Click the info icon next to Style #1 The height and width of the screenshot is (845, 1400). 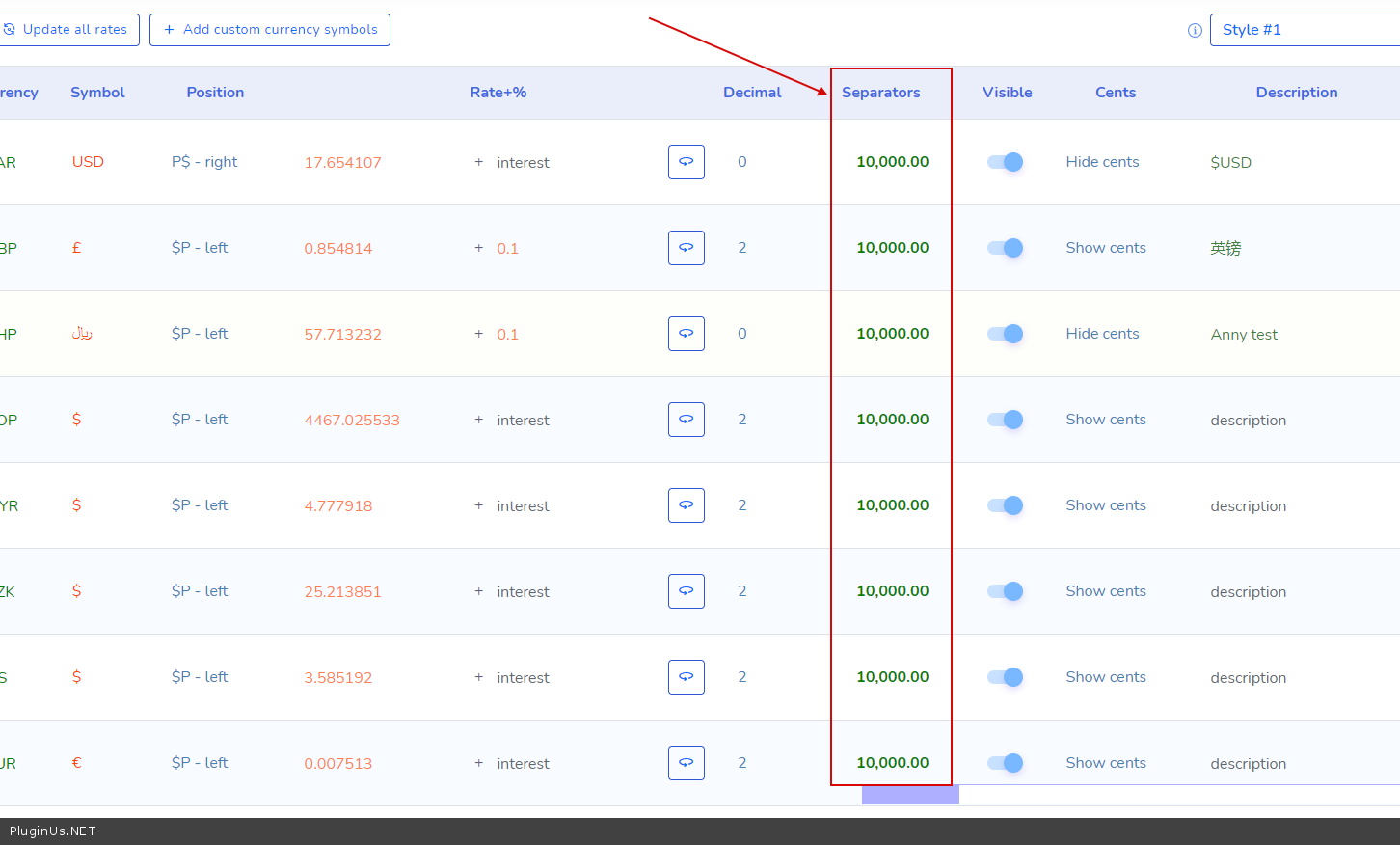click(x=1195, y=30)
